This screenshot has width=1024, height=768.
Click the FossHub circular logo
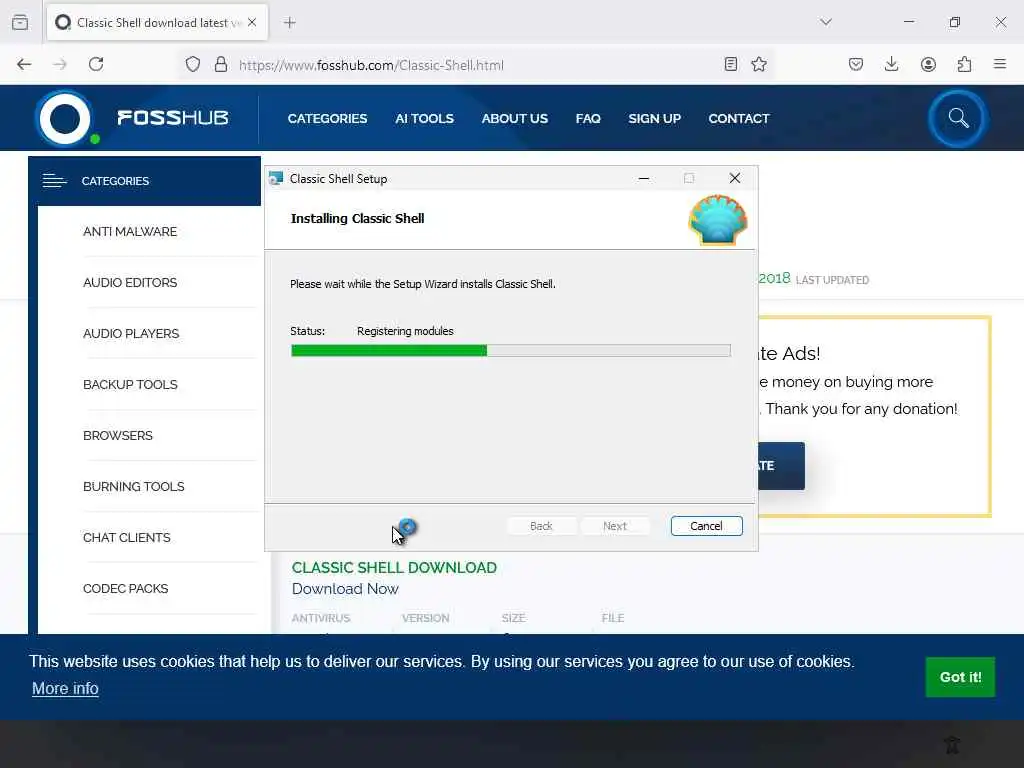[65, 118]
